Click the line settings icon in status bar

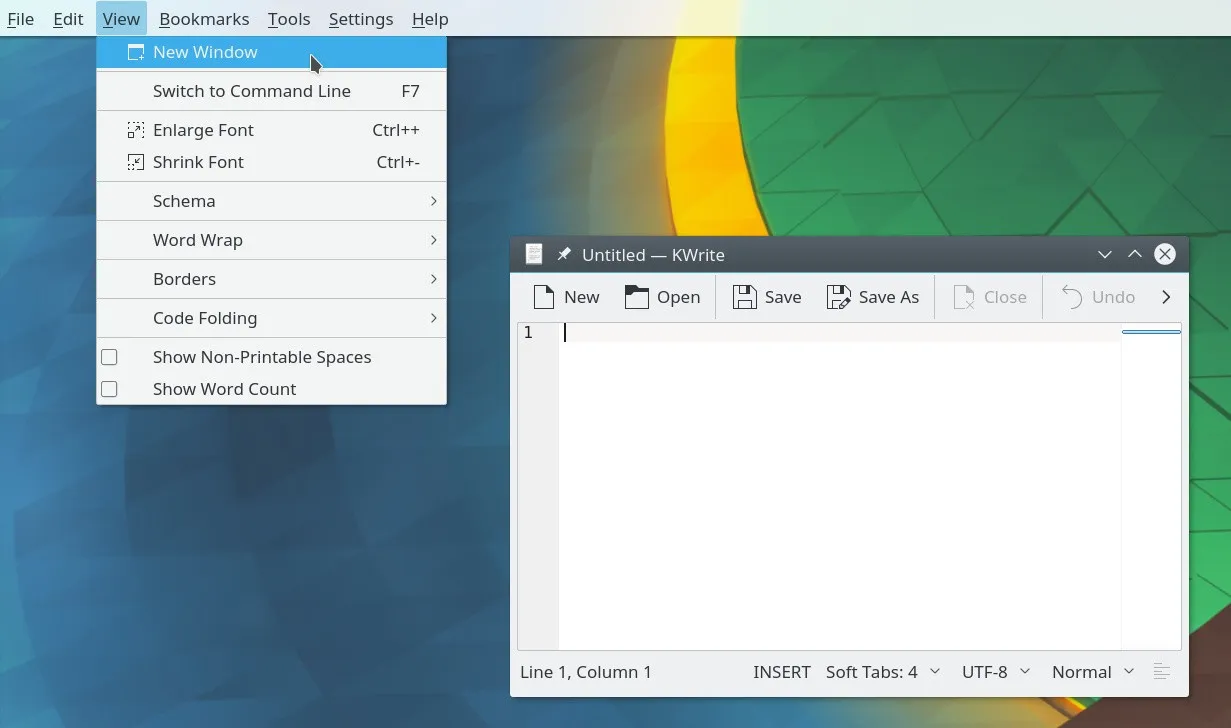click(x=1161, y=672)
